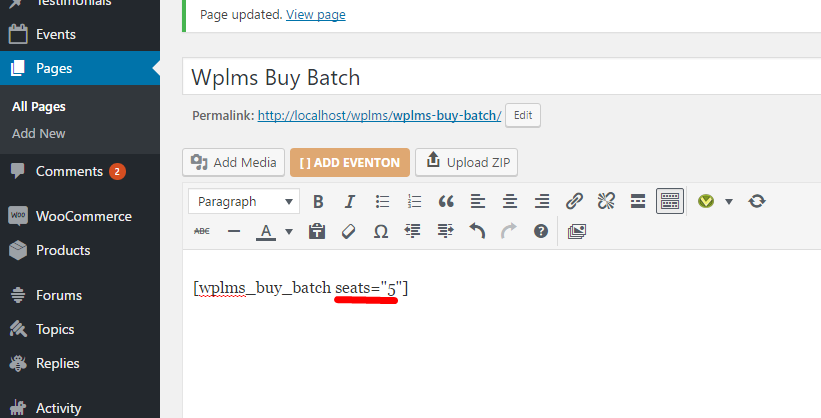Open the text color picker arrow
This screenshot has height=418, width=821.
pyautogui.click(x=289, y=231)
